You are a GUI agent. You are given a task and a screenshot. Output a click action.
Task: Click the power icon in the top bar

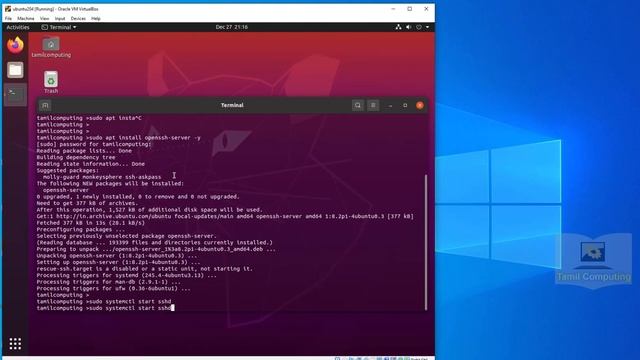tap(419, 27)
